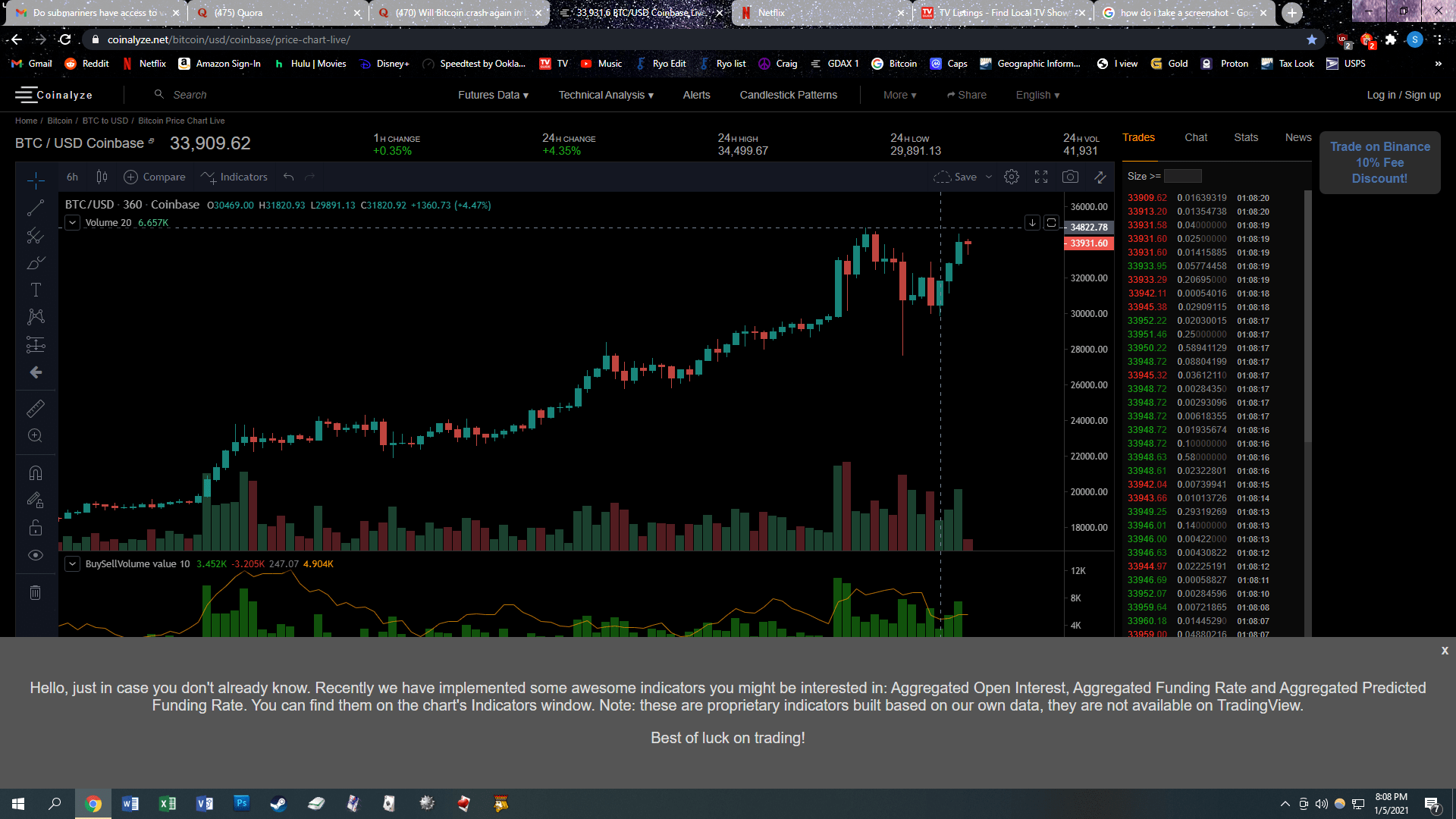This screenshot has width=1456, height=819.
Task: Select the brush drawing tool
Action: click(x=36, y=263)
